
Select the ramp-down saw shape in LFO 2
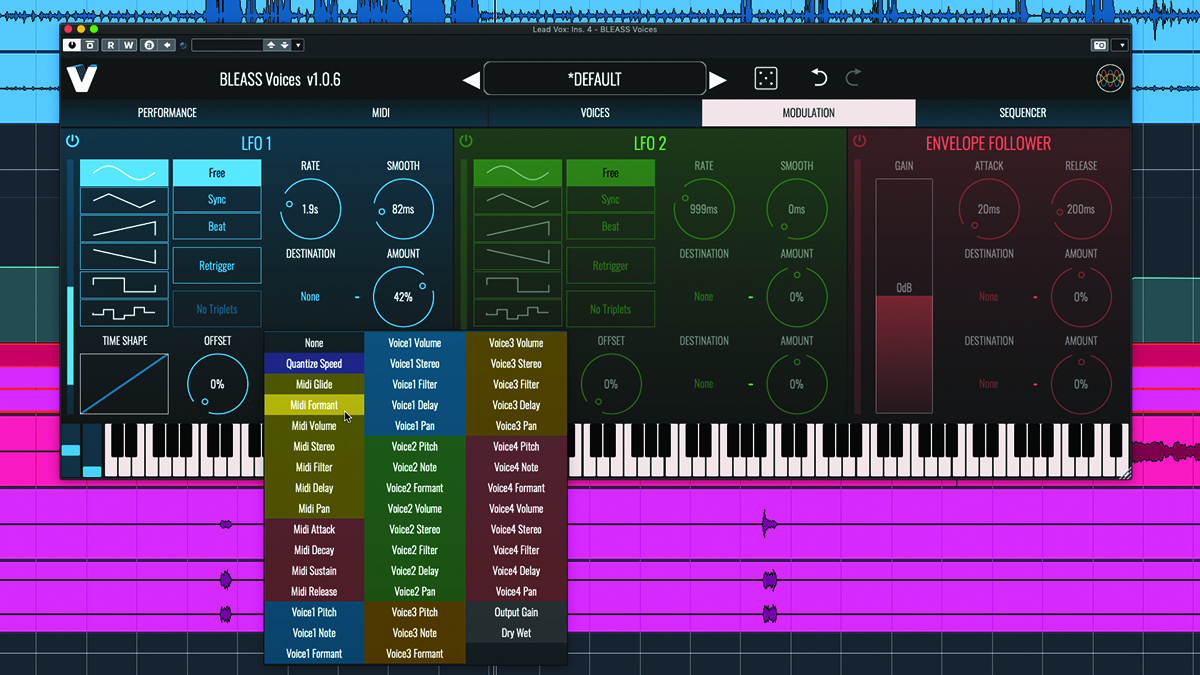(x=517, y=256)
